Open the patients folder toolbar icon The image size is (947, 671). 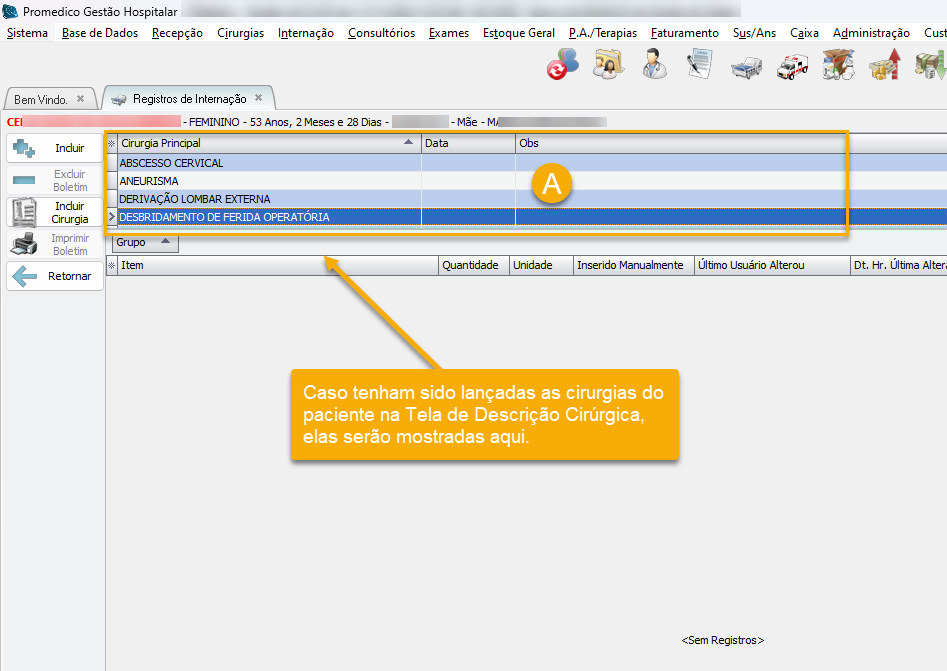pyautogui.click(x=608, y=65)
